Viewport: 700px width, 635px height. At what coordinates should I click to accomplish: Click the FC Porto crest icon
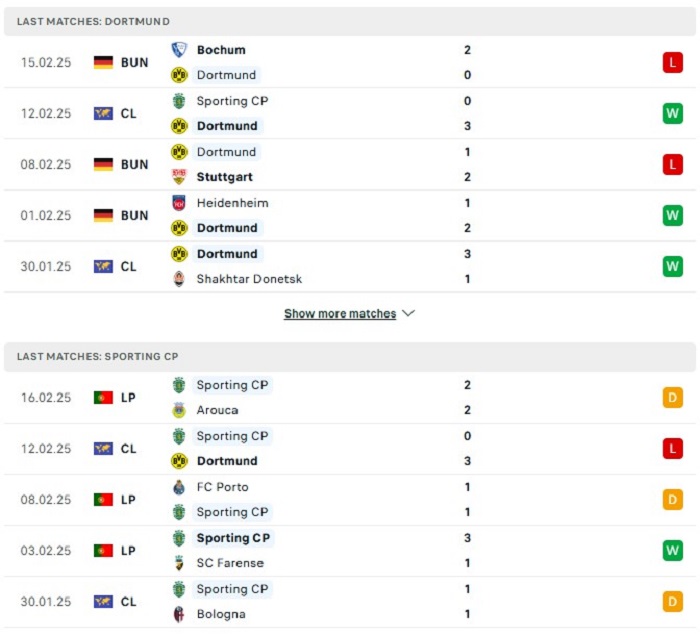coord(179,487)
